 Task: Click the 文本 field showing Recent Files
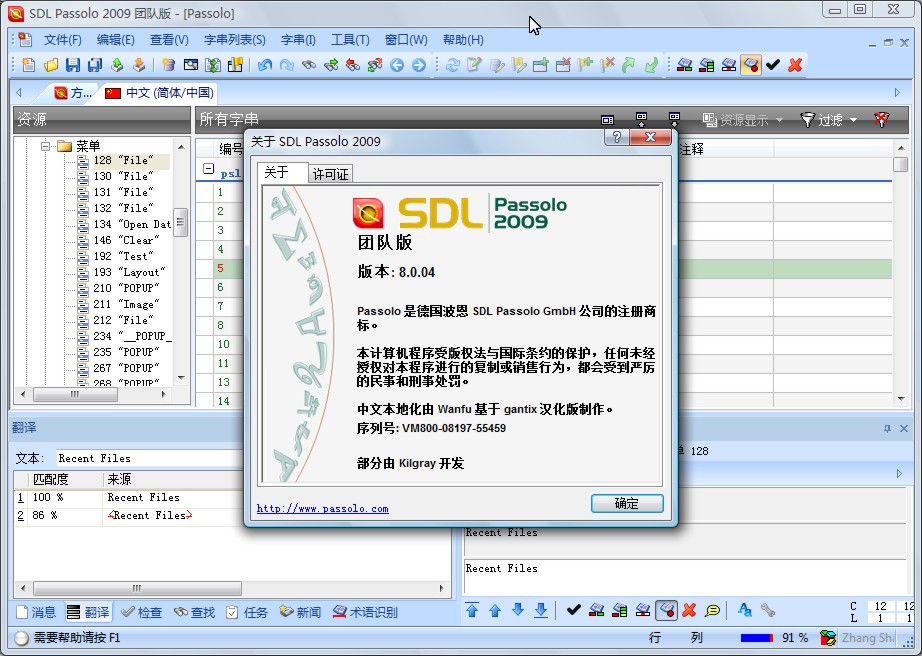click(150, 458)
